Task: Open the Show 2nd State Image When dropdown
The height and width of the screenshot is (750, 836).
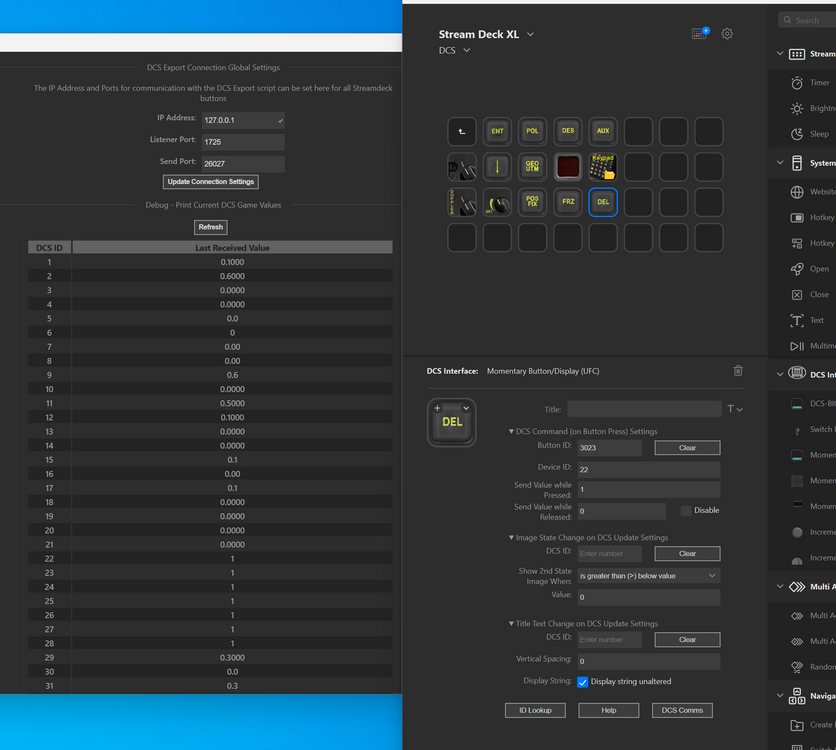Action: (648, 575)
